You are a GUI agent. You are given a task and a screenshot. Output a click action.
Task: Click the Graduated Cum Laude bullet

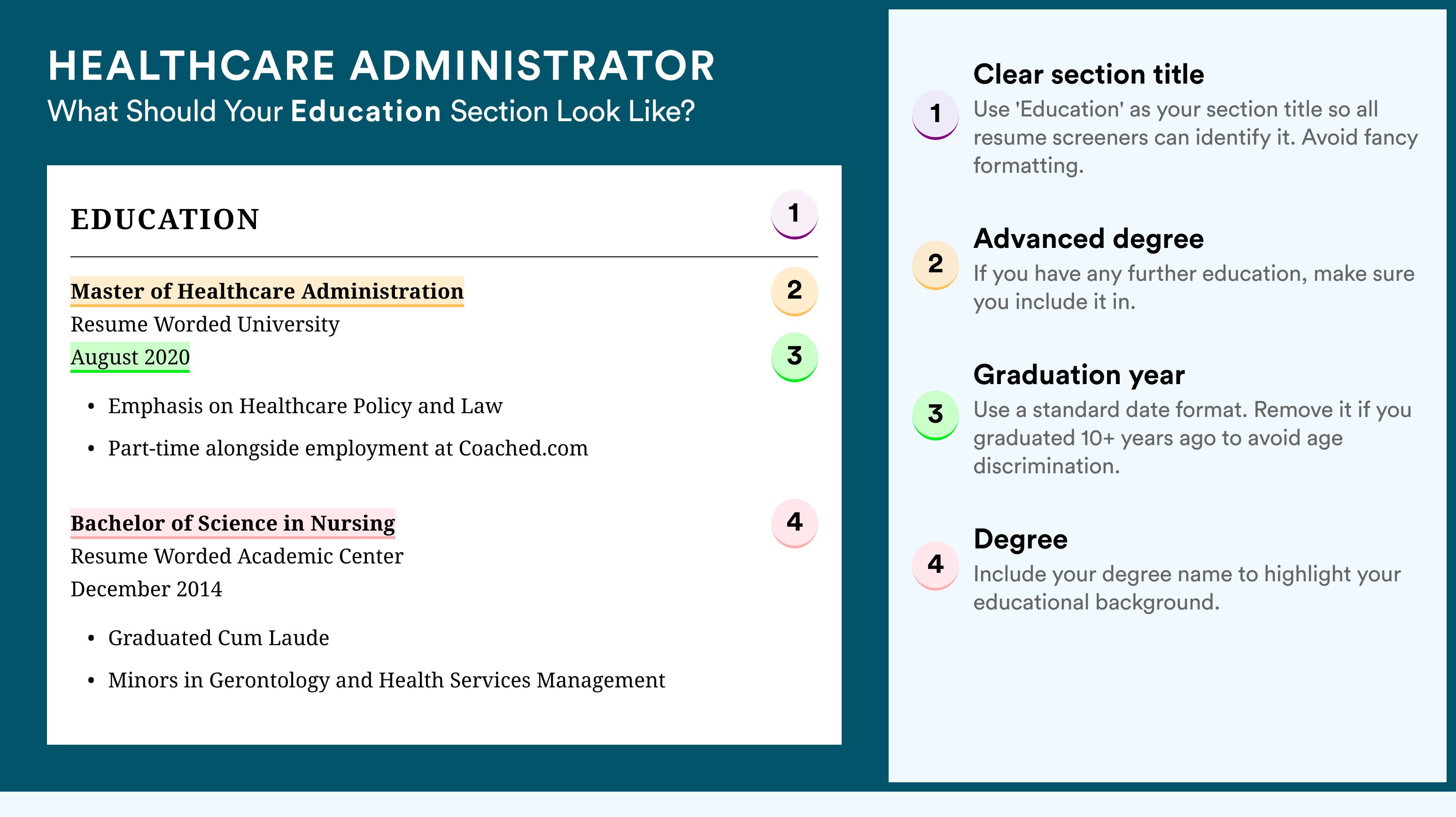coord(218,638)
